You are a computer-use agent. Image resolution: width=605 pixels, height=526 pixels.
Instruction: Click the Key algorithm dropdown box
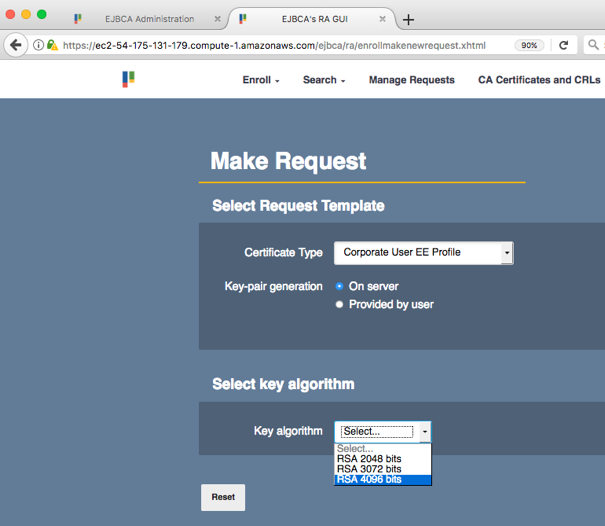[382, 431]
